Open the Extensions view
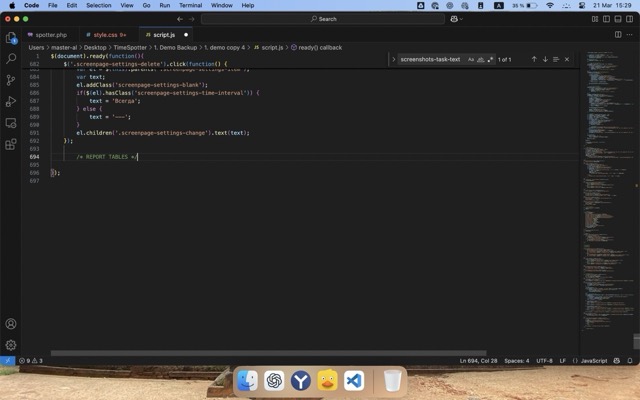Viewport: 640px width, 400px height. [x=11, y=143]
